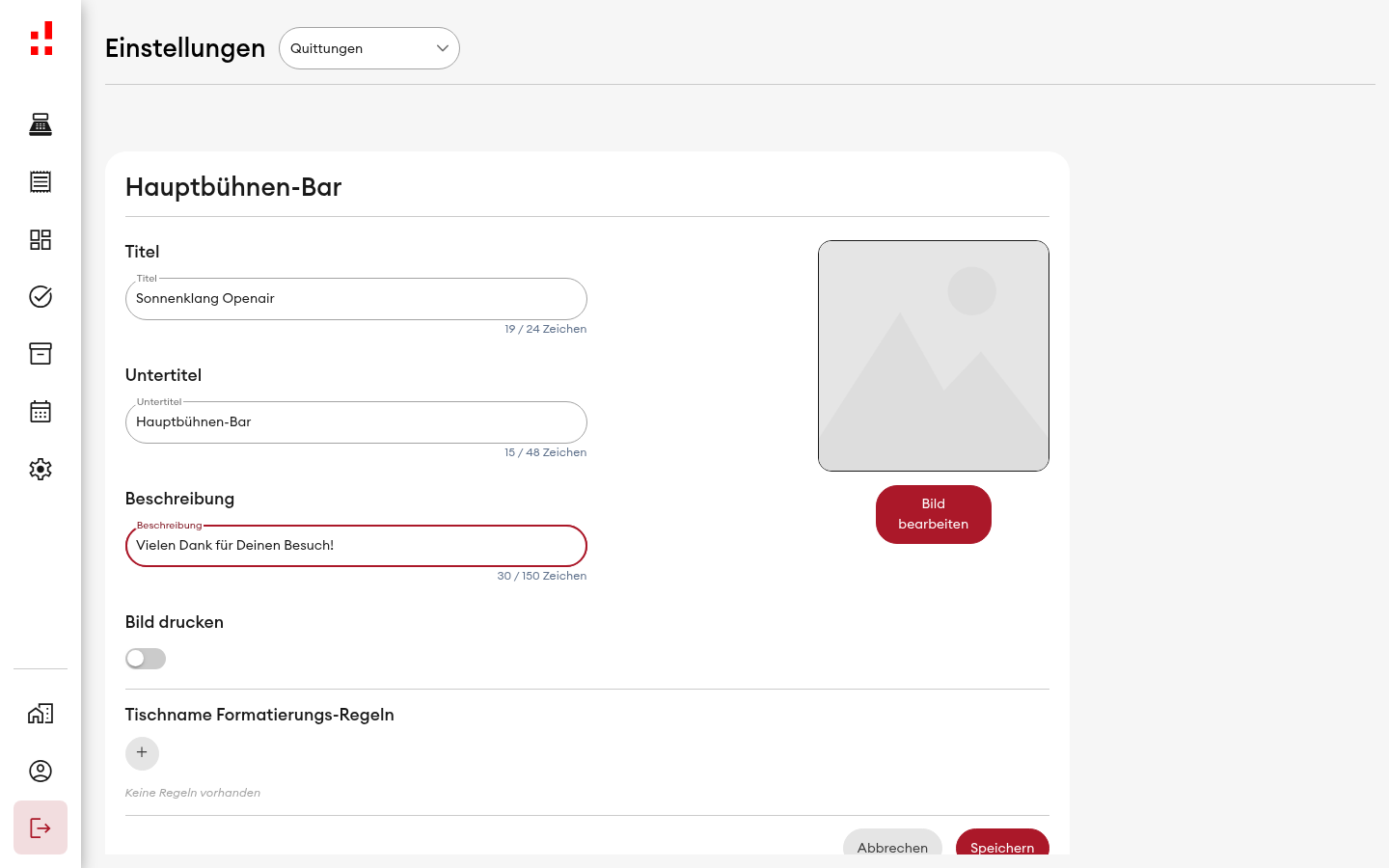Save settings with Speichern button
Viewport: 1389px width, 868px height.
click(1002, 842)
